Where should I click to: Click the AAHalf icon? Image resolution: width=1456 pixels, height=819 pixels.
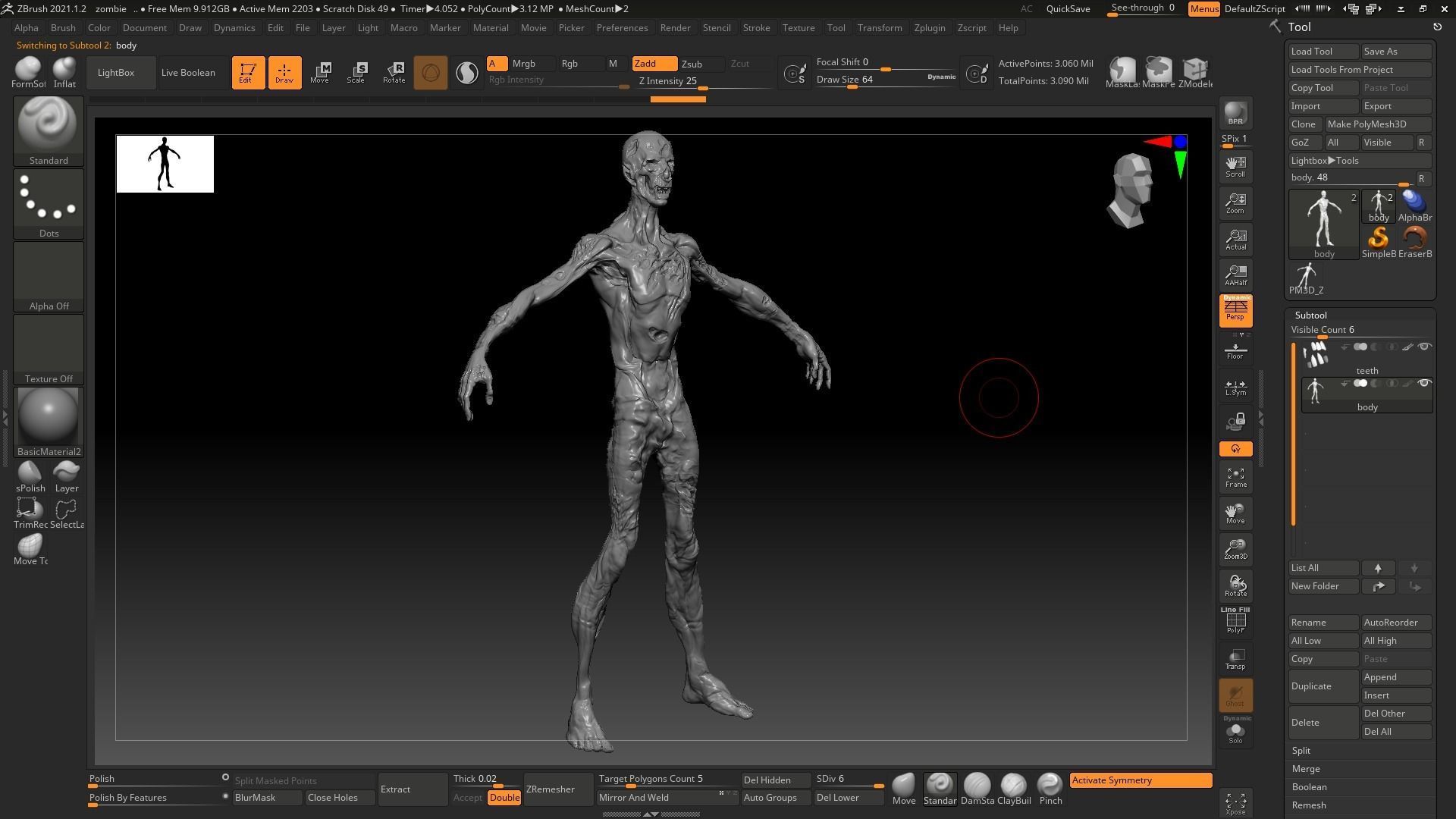(1235, 275)
